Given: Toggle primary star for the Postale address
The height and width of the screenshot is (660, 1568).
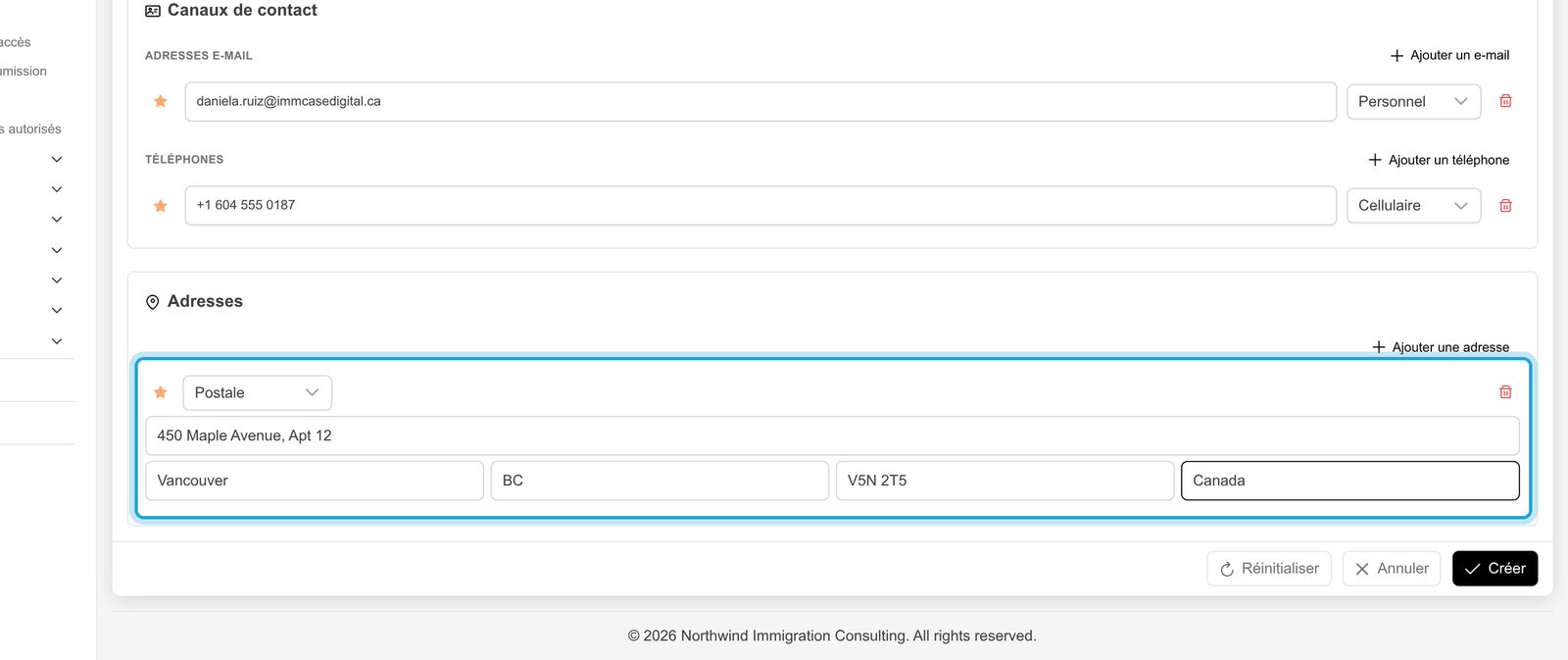Looking at the screenshot, I should (x=161, y=392).
